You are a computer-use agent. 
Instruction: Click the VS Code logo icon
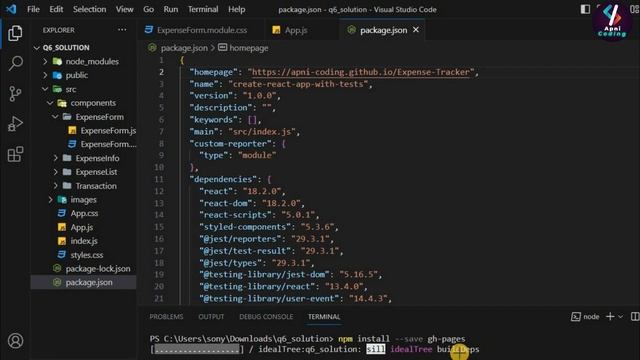11,9
